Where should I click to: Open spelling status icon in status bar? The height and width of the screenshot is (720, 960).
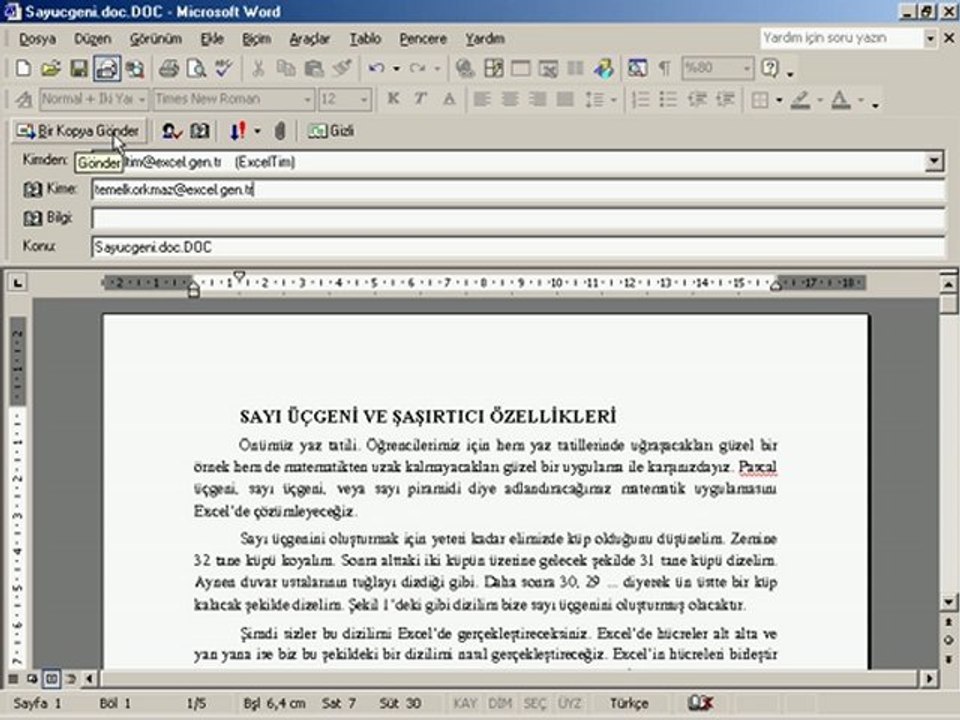[x=700, y=703]
